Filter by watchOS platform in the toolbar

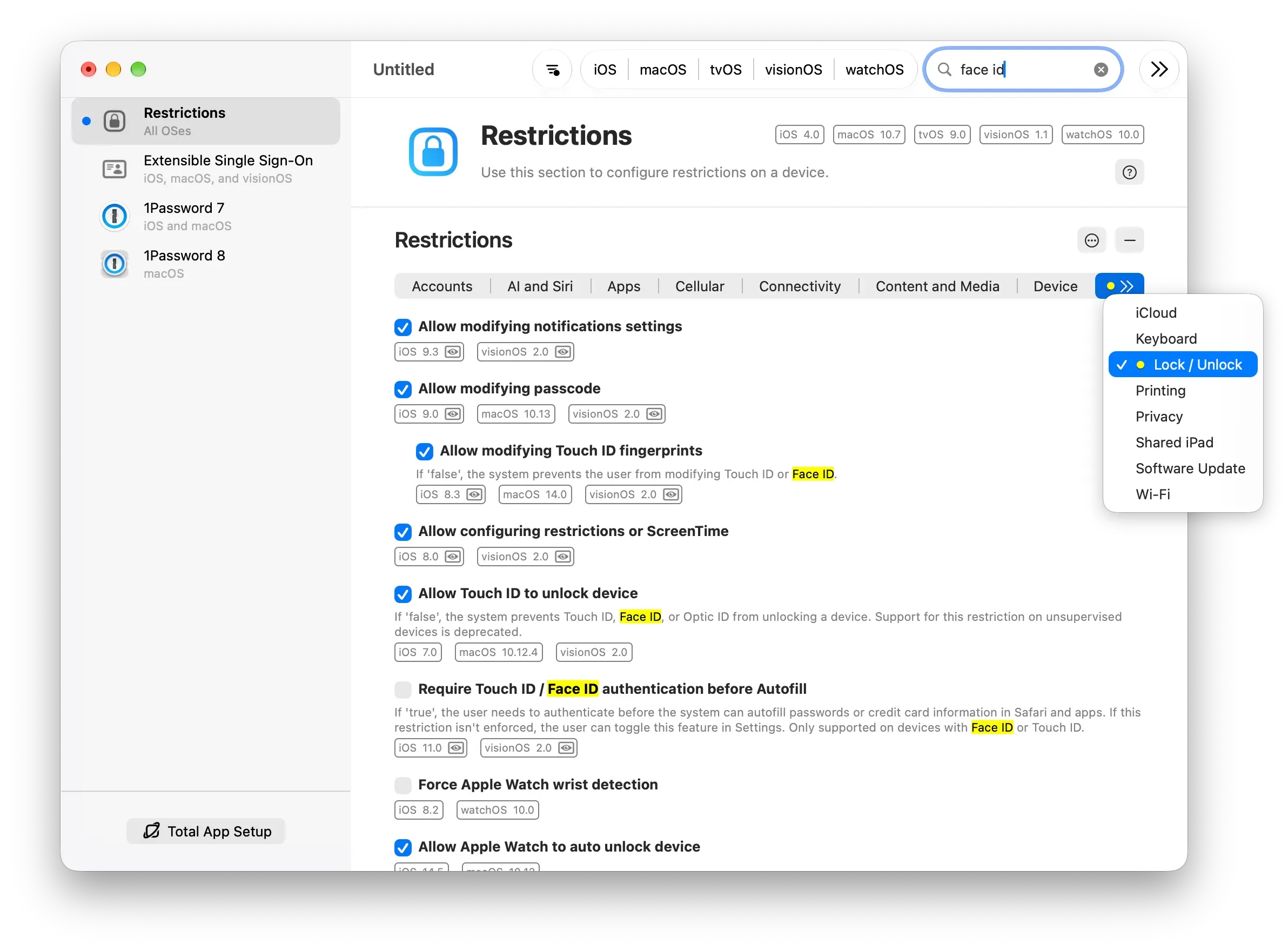tap(874, 70)
